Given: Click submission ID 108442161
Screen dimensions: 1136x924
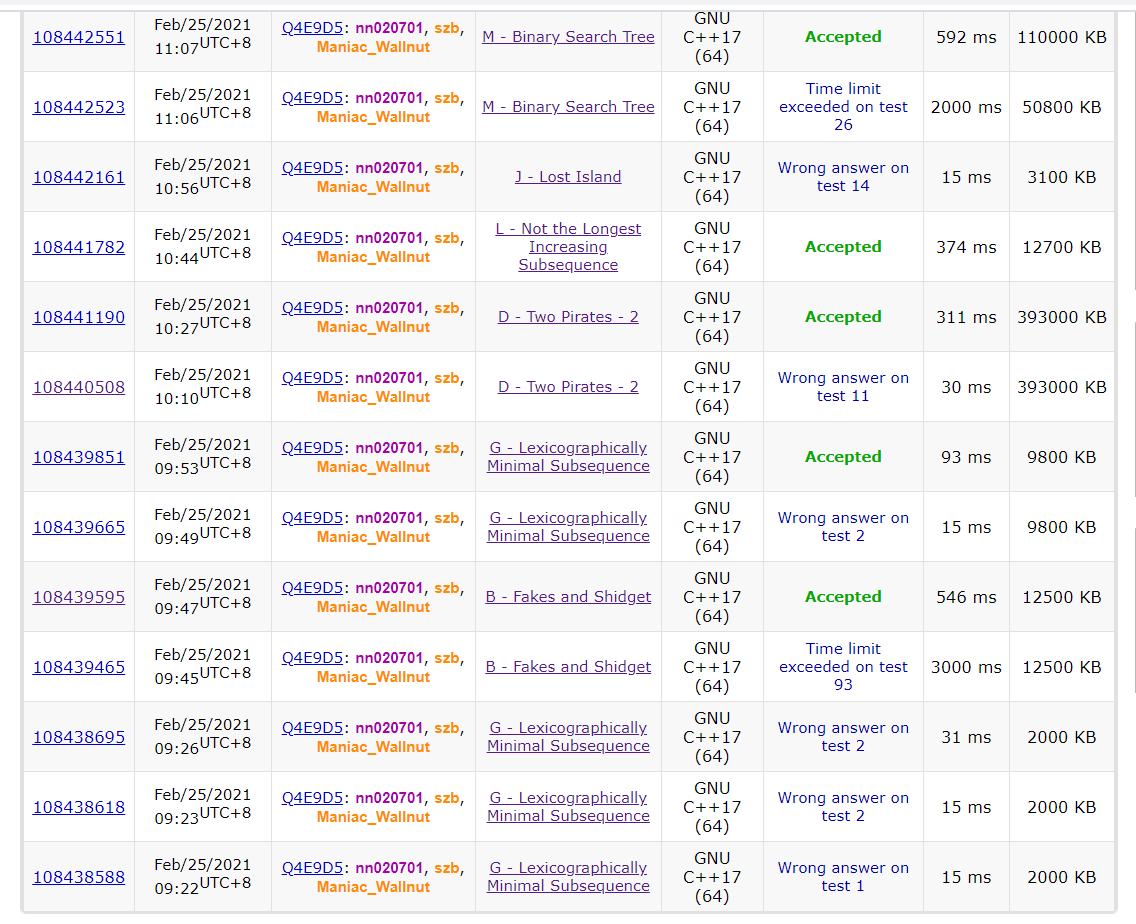Looking at the screenshot, I should click(x=79, y=177).
